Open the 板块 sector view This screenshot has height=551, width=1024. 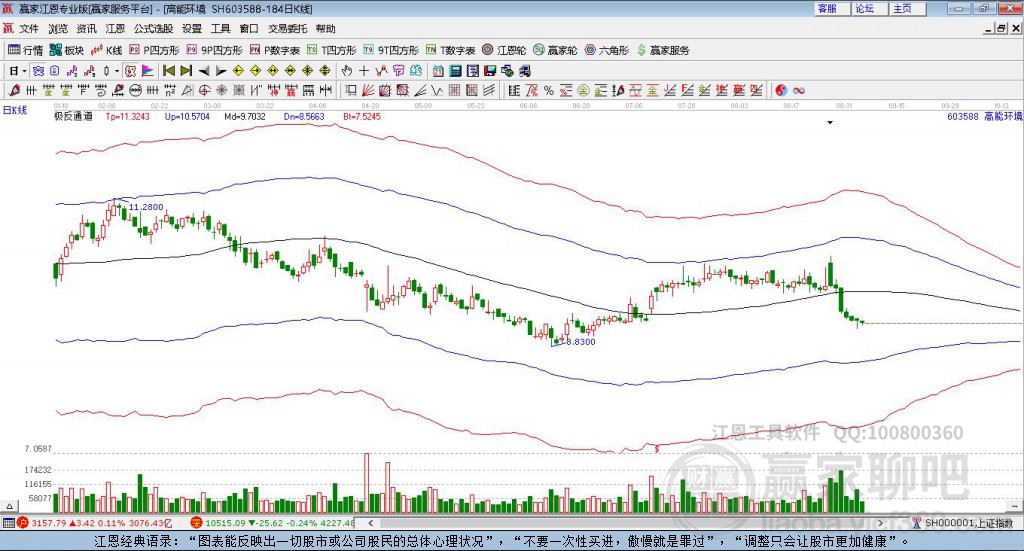coord(67,50)
